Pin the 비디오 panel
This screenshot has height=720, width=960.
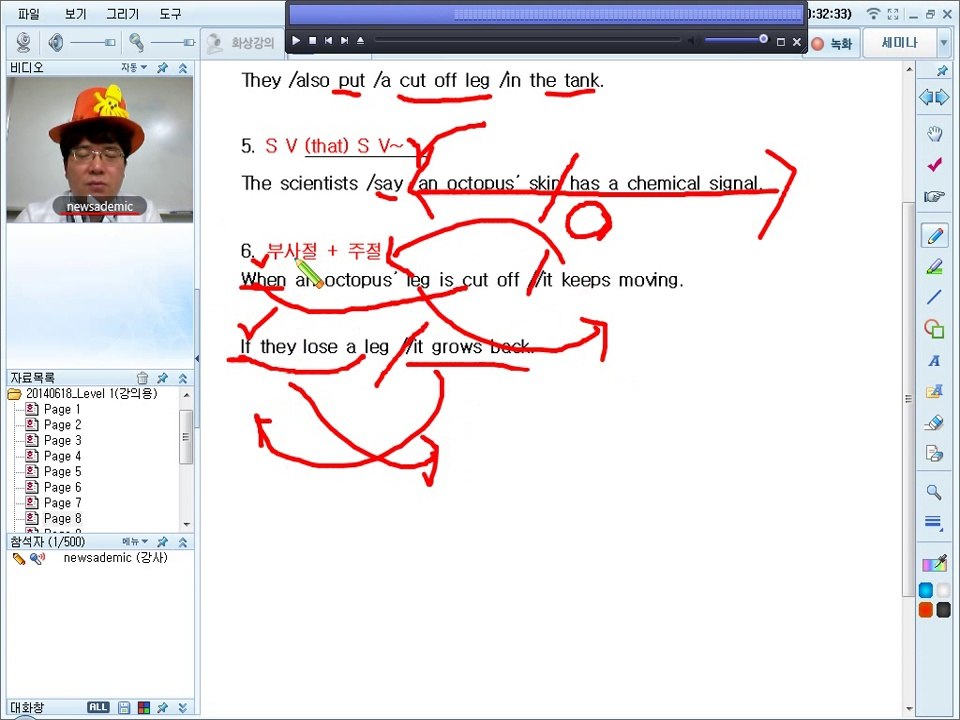pos(162,68)
